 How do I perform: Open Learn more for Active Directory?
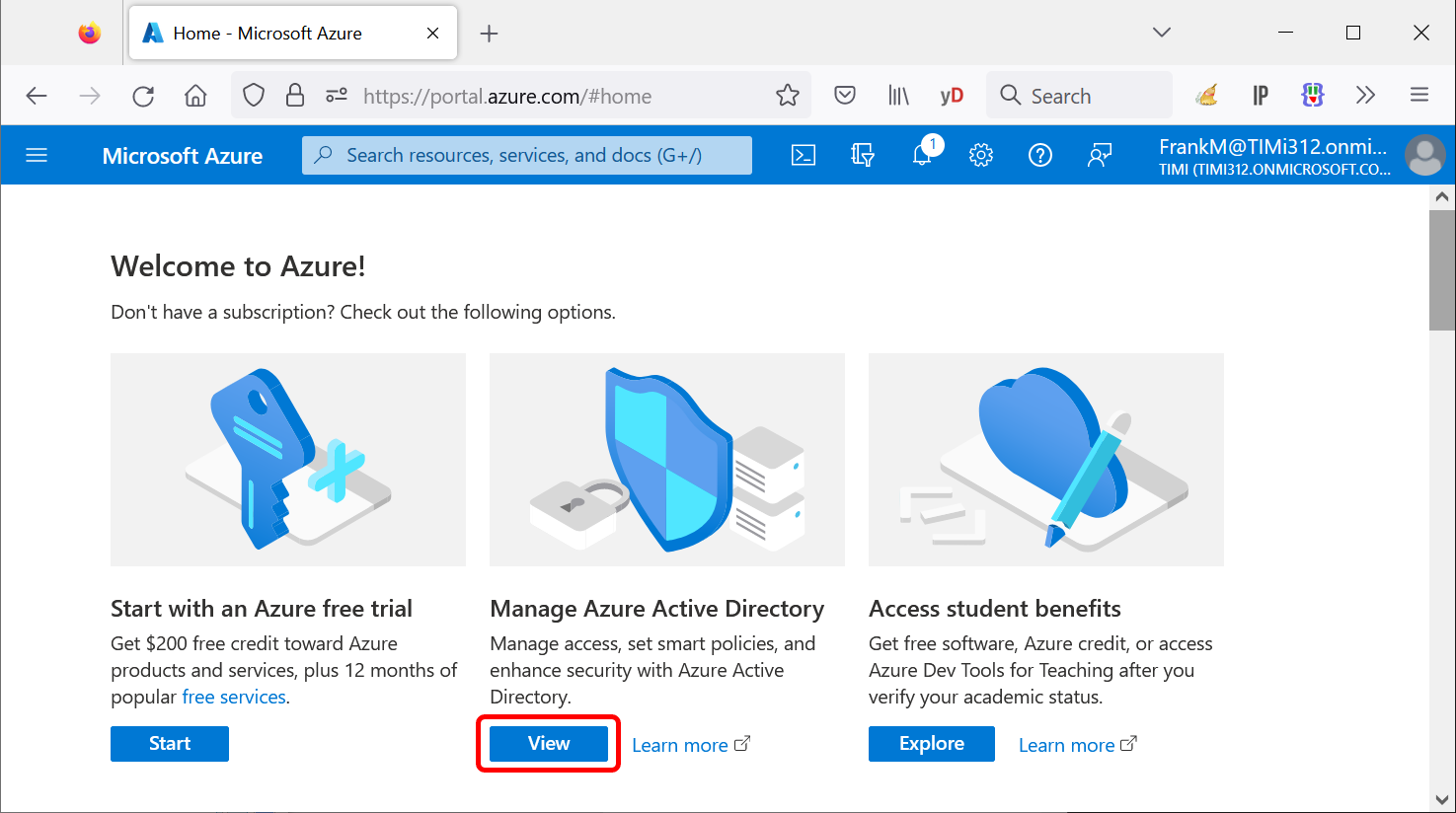pyautogui.click(x=691, y=745)
